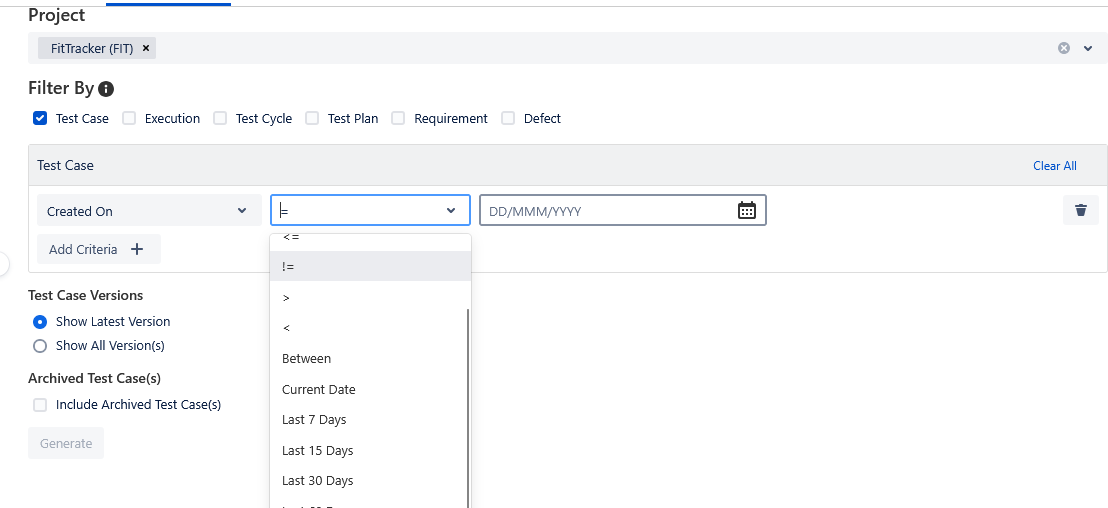Select the Last 7 Days option
The width and height of the screenshot is (1108, 508).
pyautogui.click(x=370, y=420)
